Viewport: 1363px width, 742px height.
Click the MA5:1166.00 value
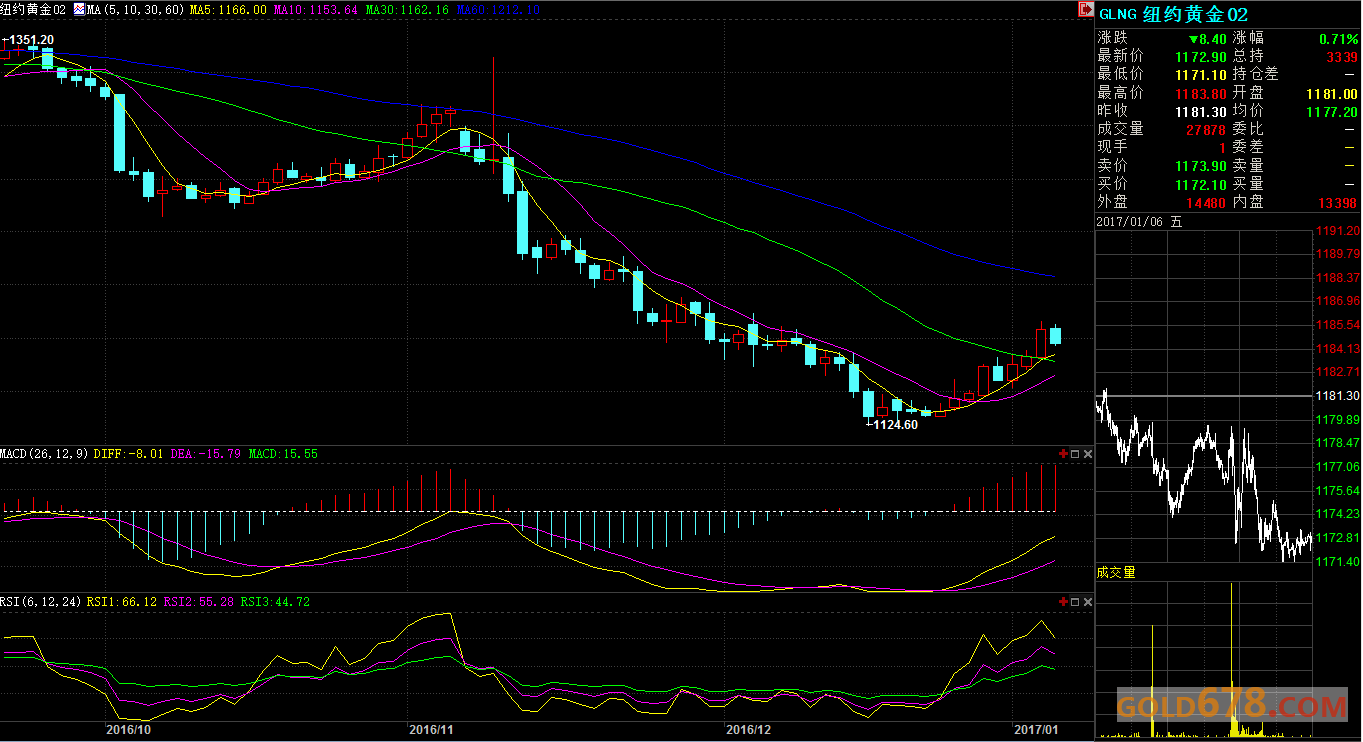[228, 9]
